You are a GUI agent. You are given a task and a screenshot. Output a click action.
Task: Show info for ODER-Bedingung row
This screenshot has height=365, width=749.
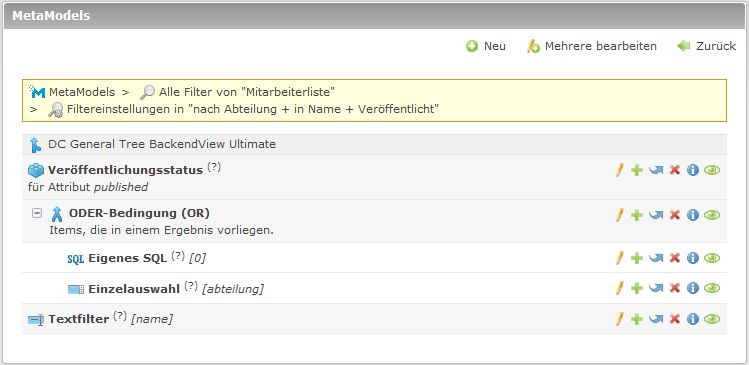coord(693,215)
